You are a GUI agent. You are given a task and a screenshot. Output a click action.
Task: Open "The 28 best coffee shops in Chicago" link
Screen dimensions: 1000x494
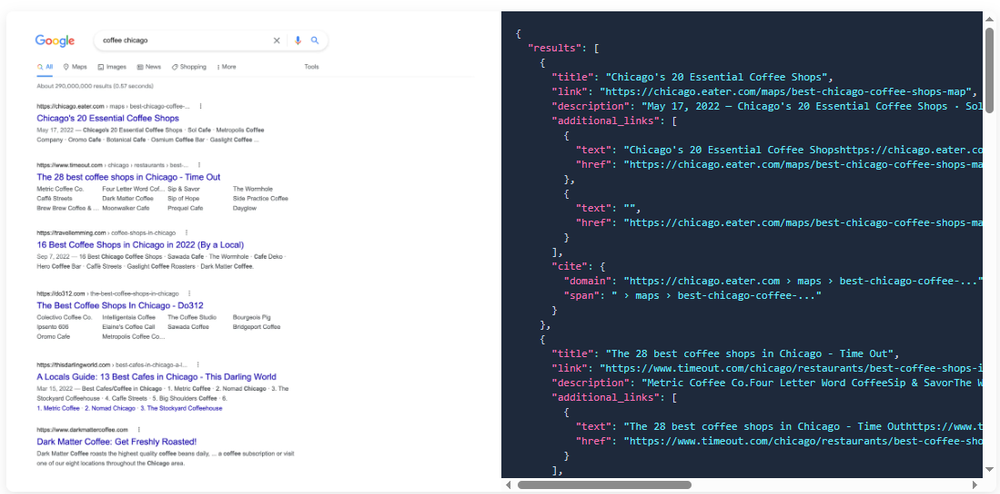click(x=128, y=177)
